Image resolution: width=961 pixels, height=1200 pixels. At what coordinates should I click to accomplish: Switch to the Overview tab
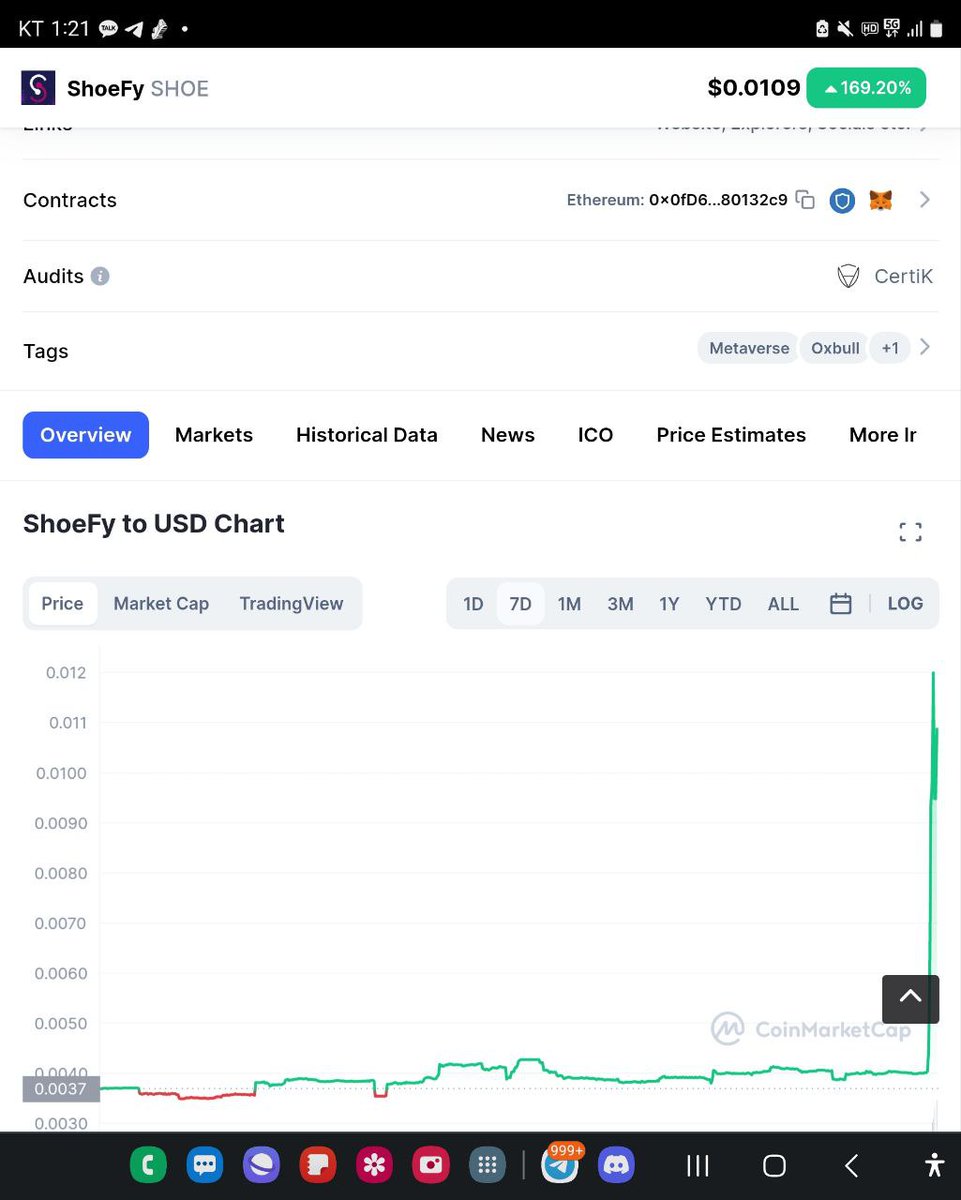pyautogui.click(x=86, y=435)
